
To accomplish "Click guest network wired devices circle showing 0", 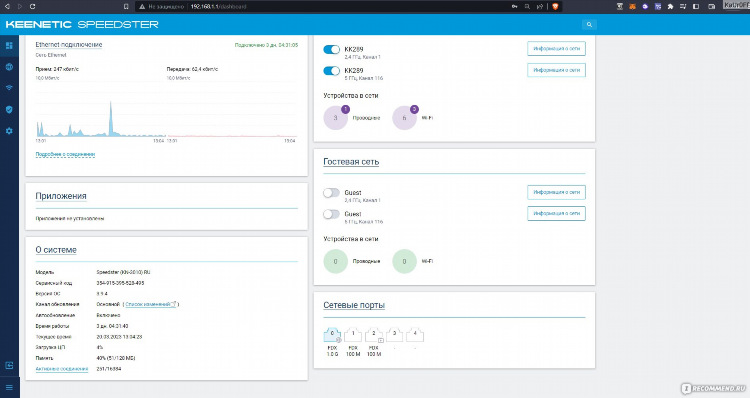I will (x=336, y=261).
